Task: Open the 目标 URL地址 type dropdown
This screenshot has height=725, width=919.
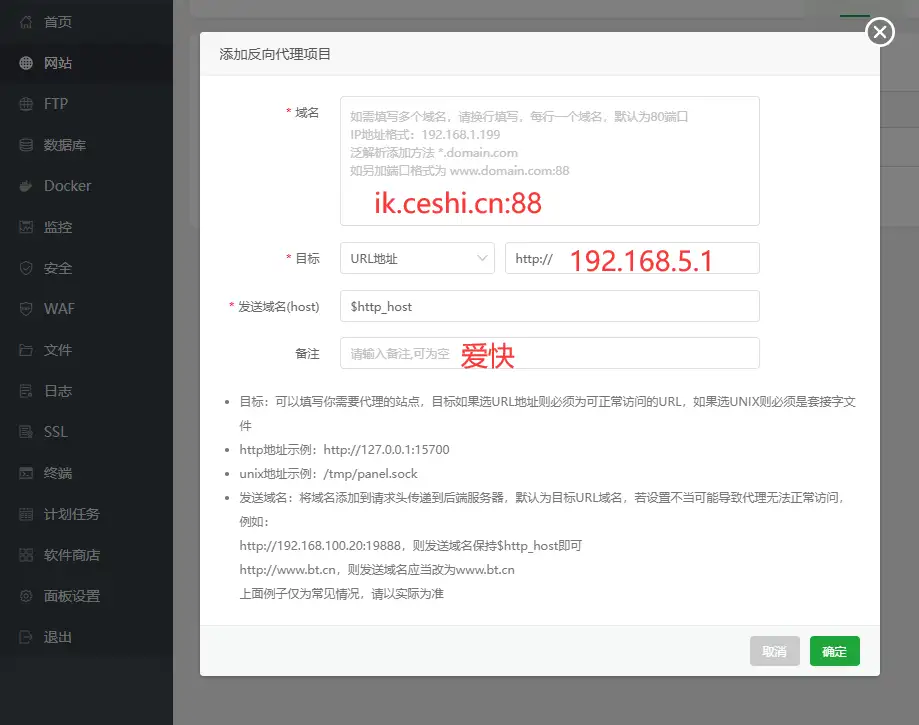Action: coord(417,258)
